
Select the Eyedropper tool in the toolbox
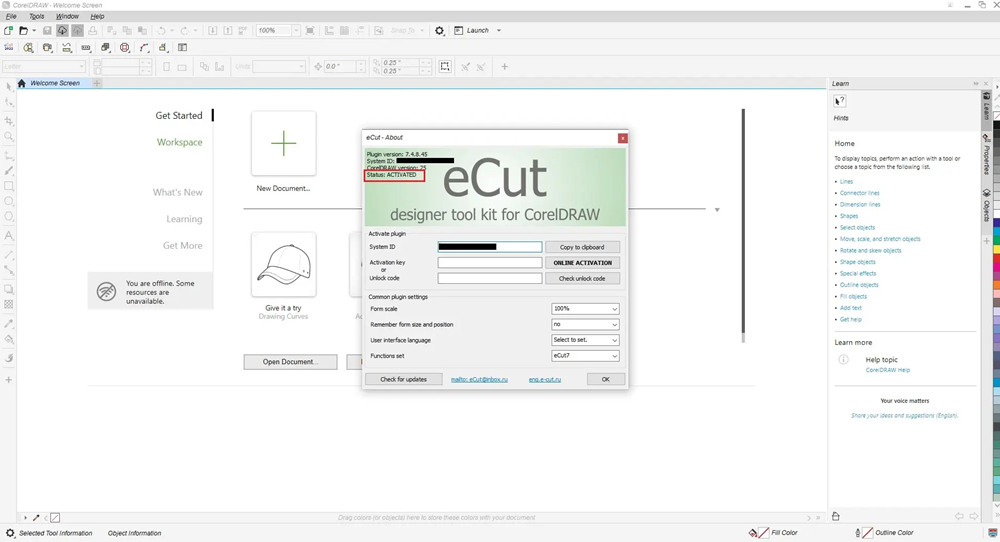pos(9,323)
